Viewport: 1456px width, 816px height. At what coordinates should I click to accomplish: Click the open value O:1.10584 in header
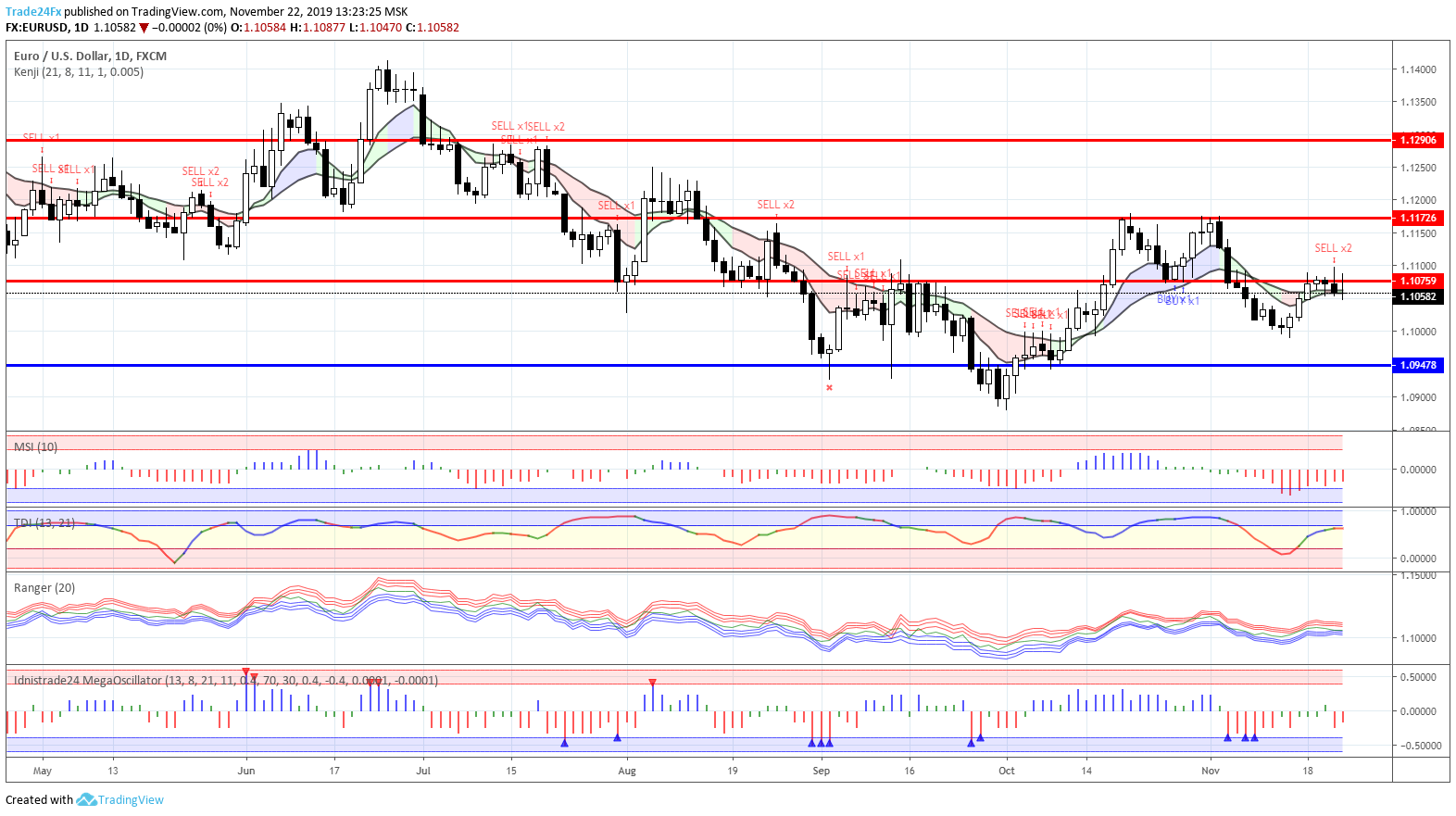[x=258, y=28]
